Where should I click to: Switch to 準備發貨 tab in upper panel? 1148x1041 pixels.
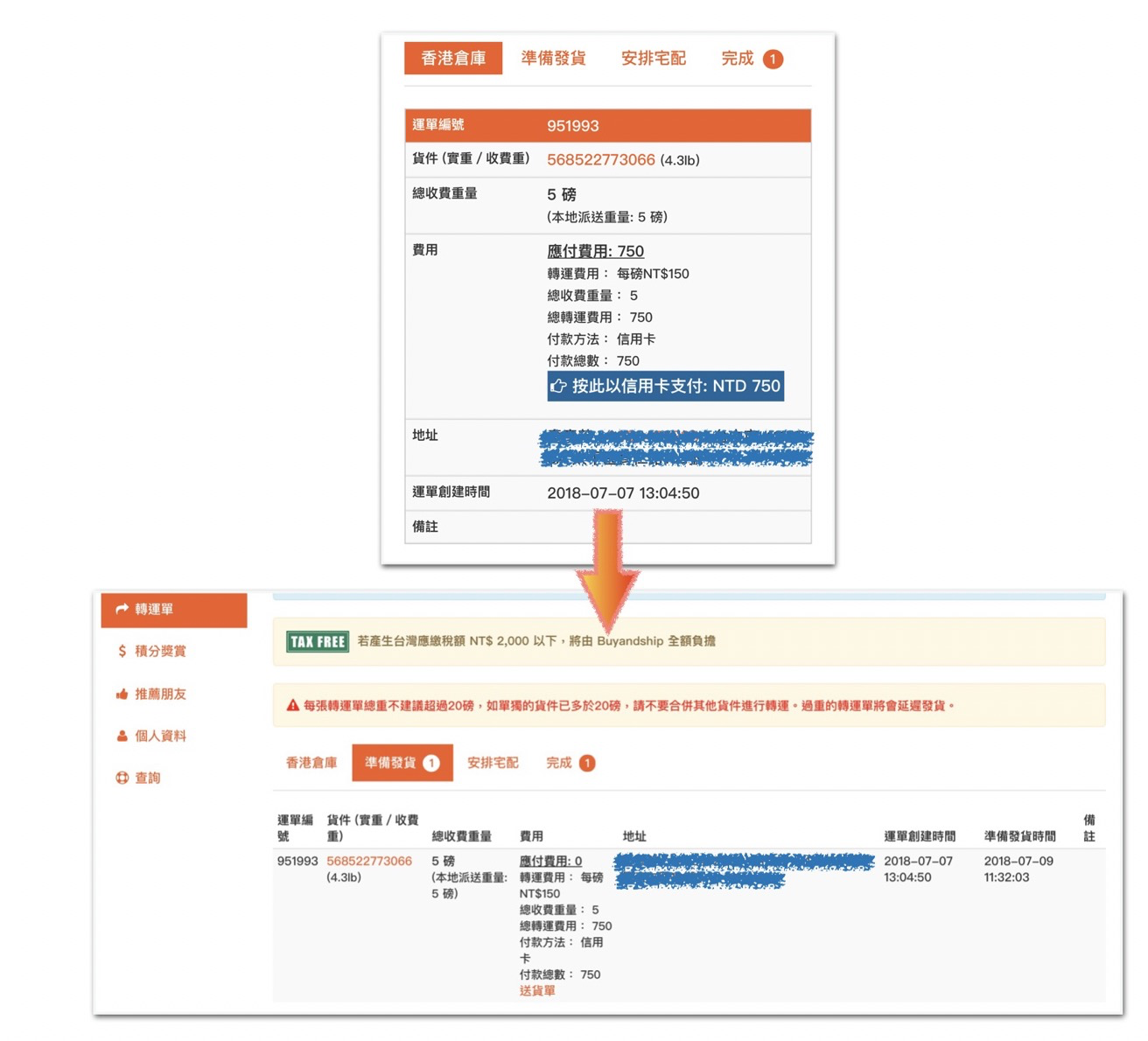[x=553, y=59]
